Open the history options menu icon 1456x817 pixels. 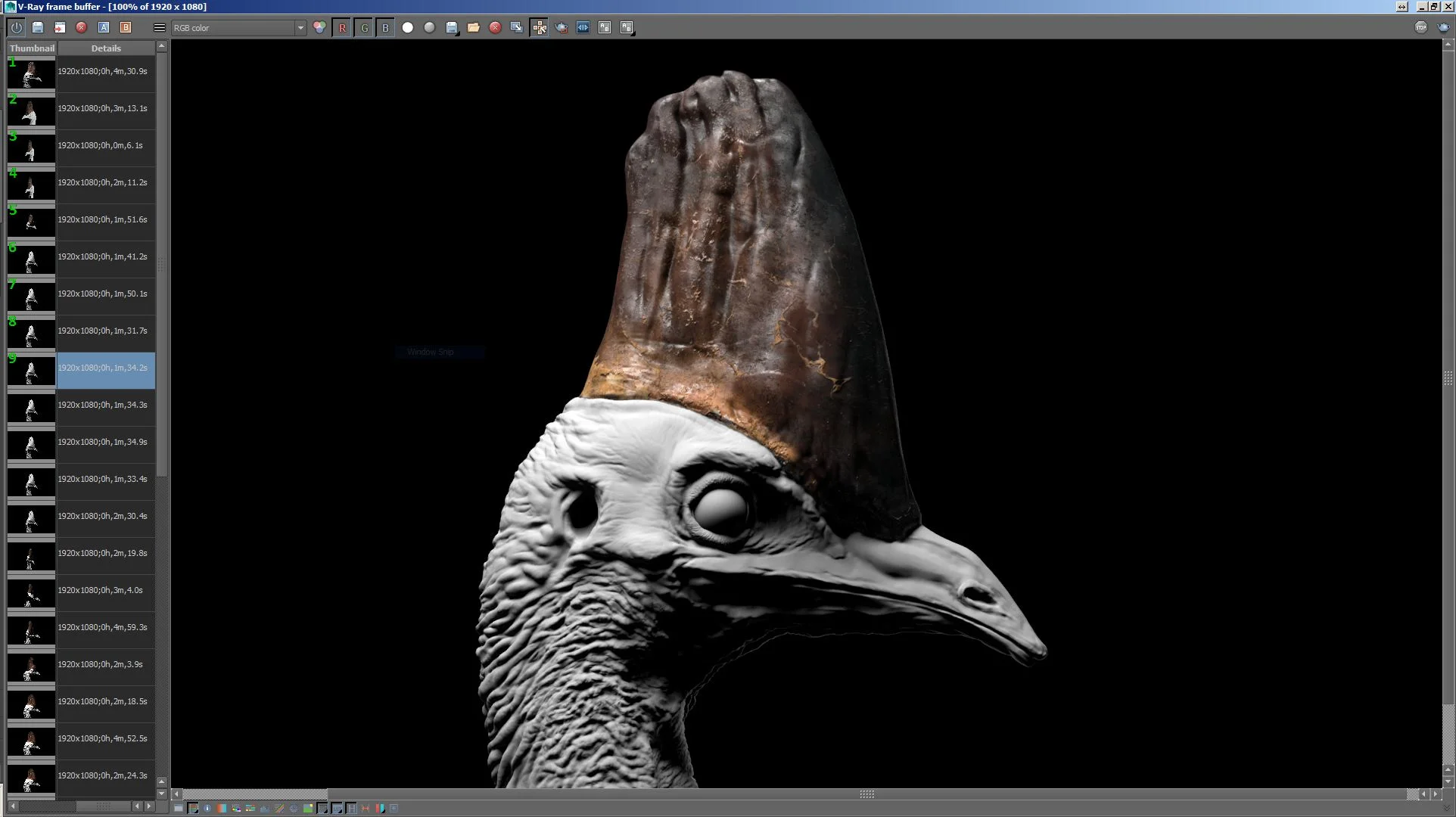159,28
